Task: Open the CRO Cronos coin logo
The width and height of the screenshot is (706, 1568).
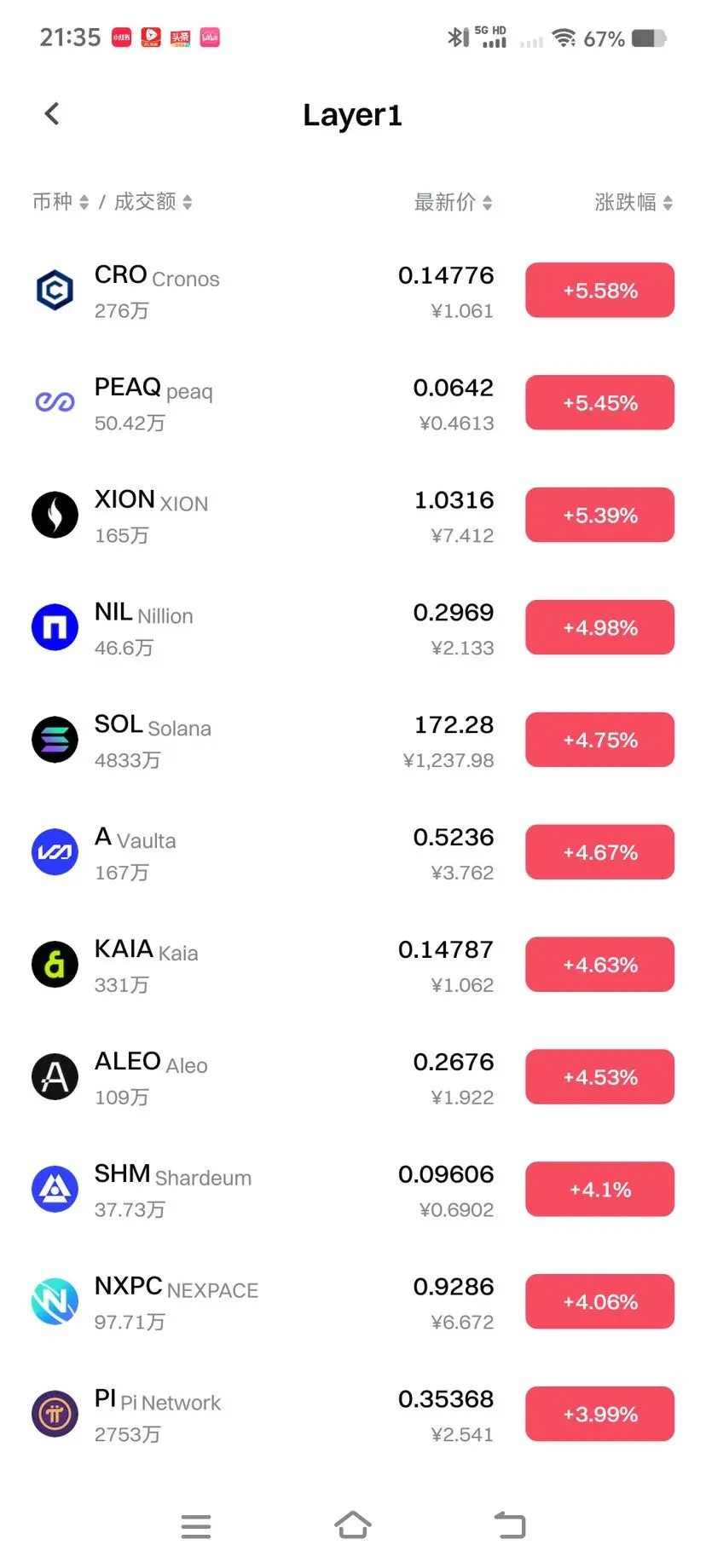Action: pyautogui.click(x=55, y=291)
